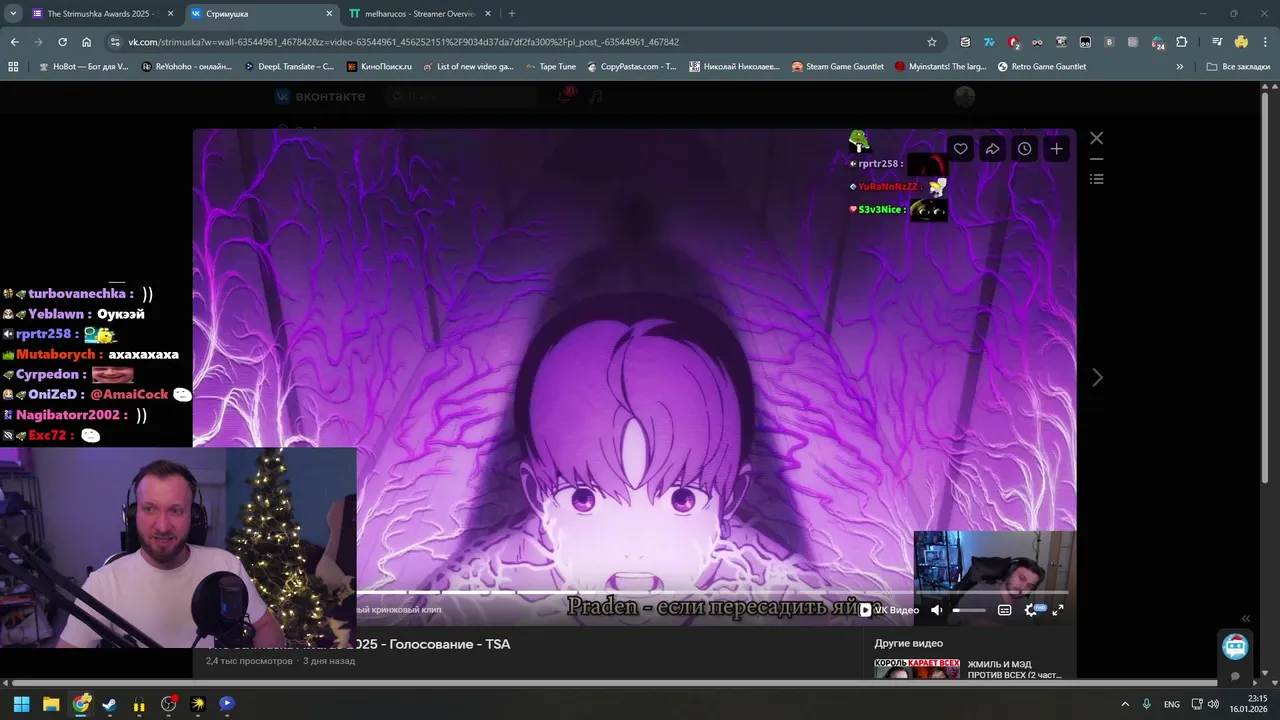Open the VK chat bot assistant widget

1235,646
